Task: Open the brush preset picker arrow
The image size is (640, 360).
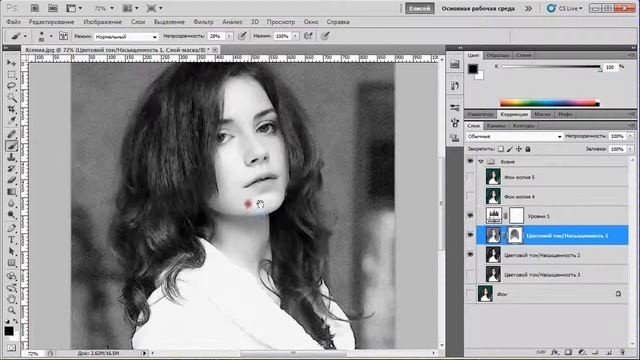Action: tap(51, 36)
